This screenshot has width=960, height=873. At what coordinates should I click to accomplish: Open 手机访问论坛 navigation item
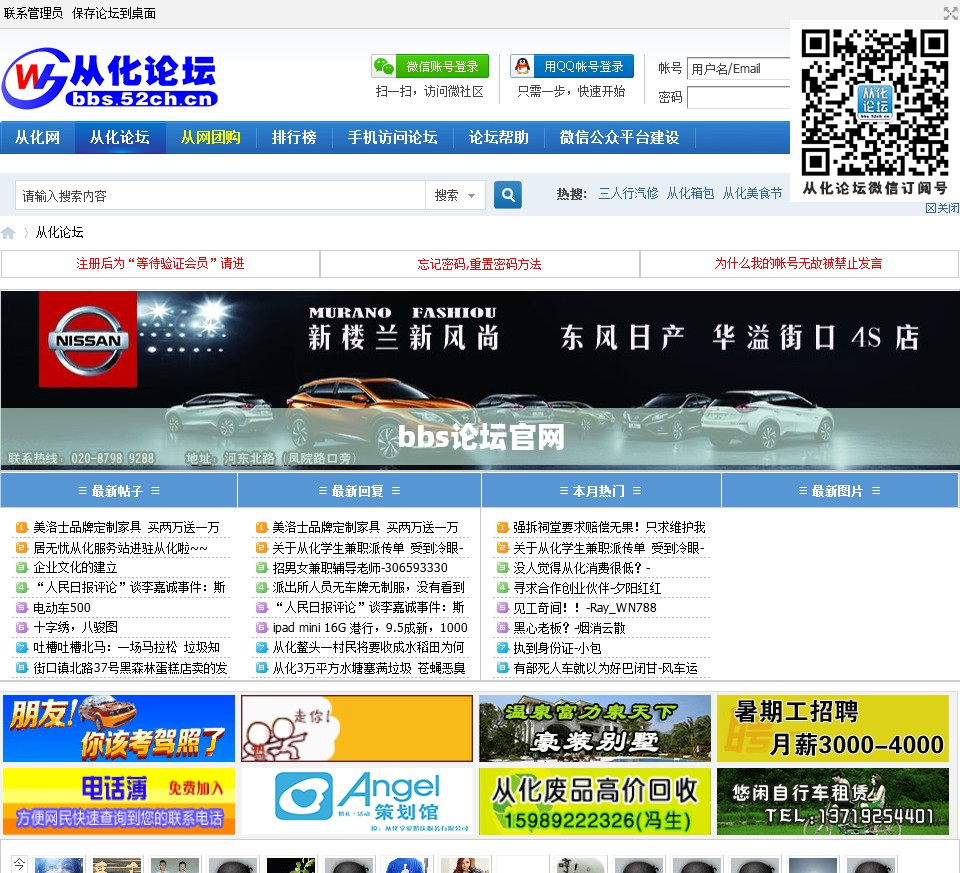(x=392, y=137)
